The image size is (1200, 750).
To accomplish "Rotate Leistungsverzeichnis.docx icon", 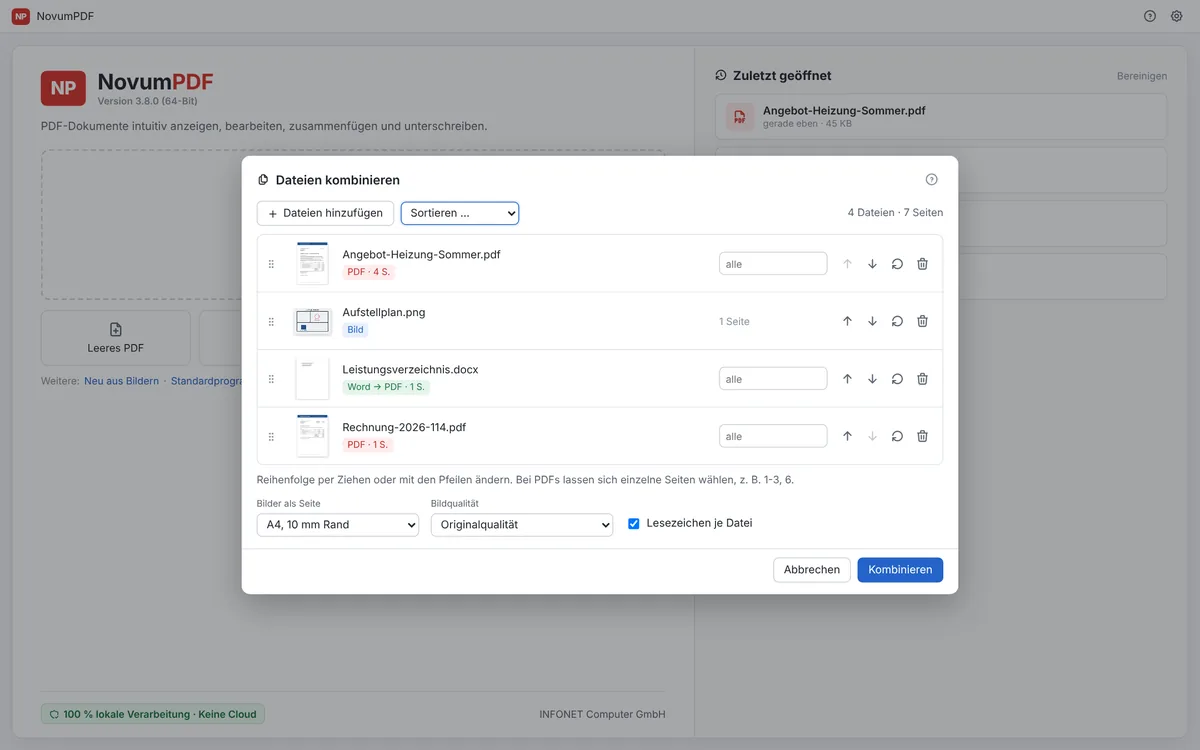I will click(897, 379).
